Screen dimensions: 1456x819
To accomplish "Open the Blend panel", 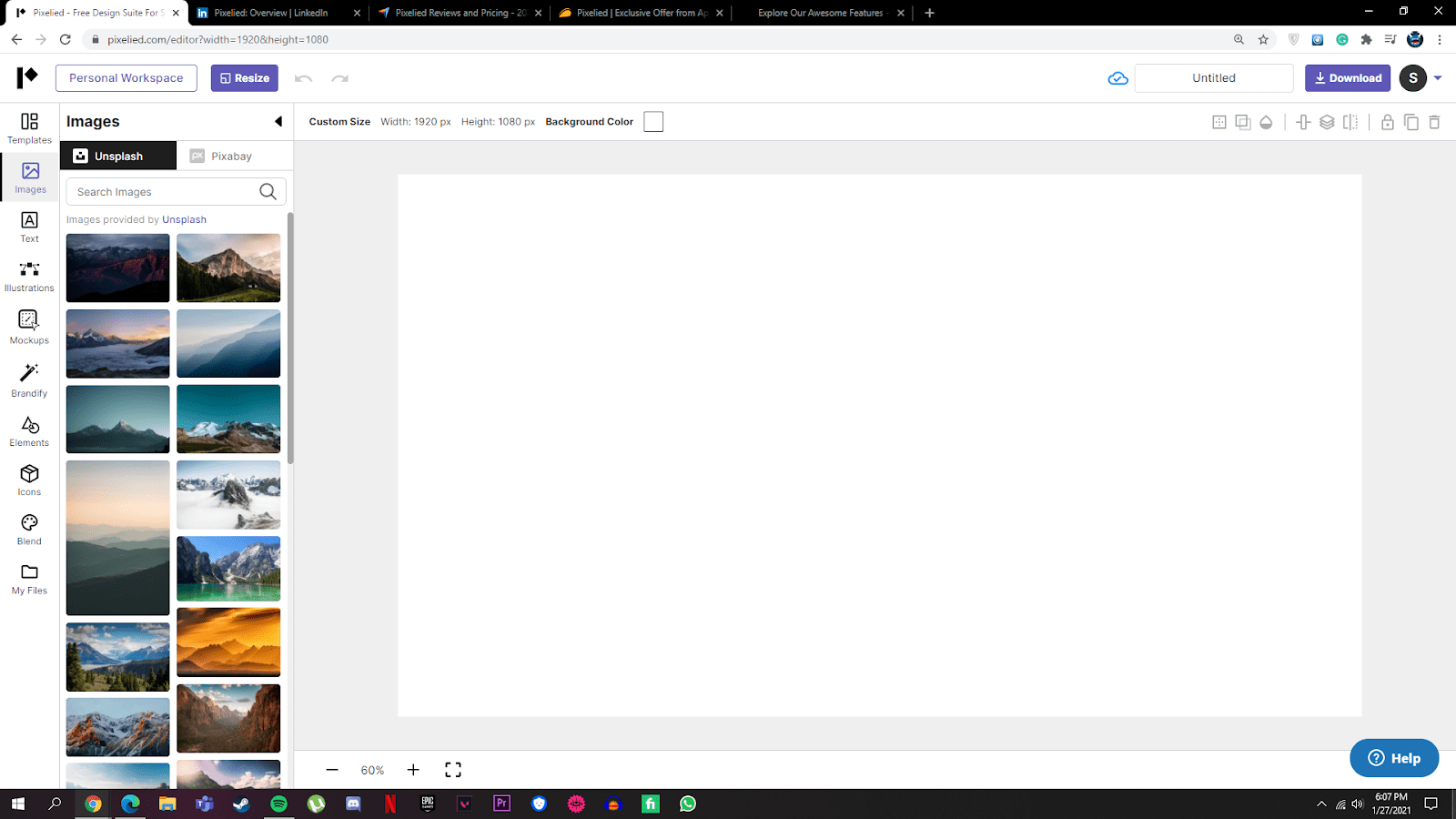I will [x=29, y=529].
